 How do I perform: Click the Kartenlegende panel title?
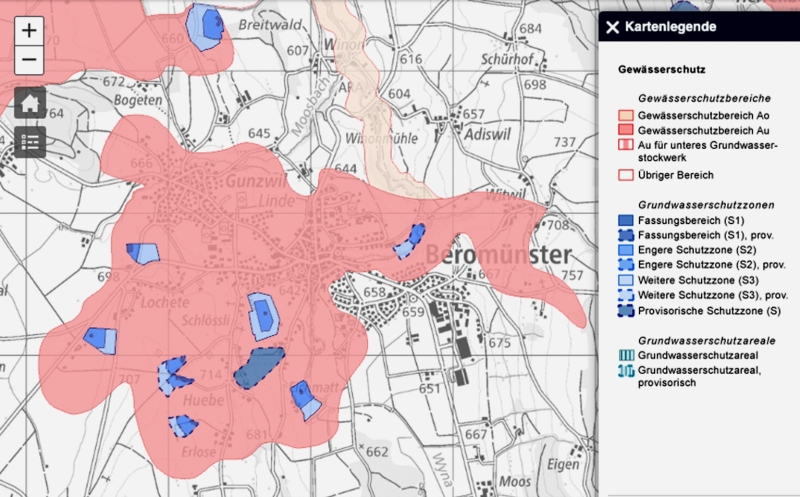point(670,27)
